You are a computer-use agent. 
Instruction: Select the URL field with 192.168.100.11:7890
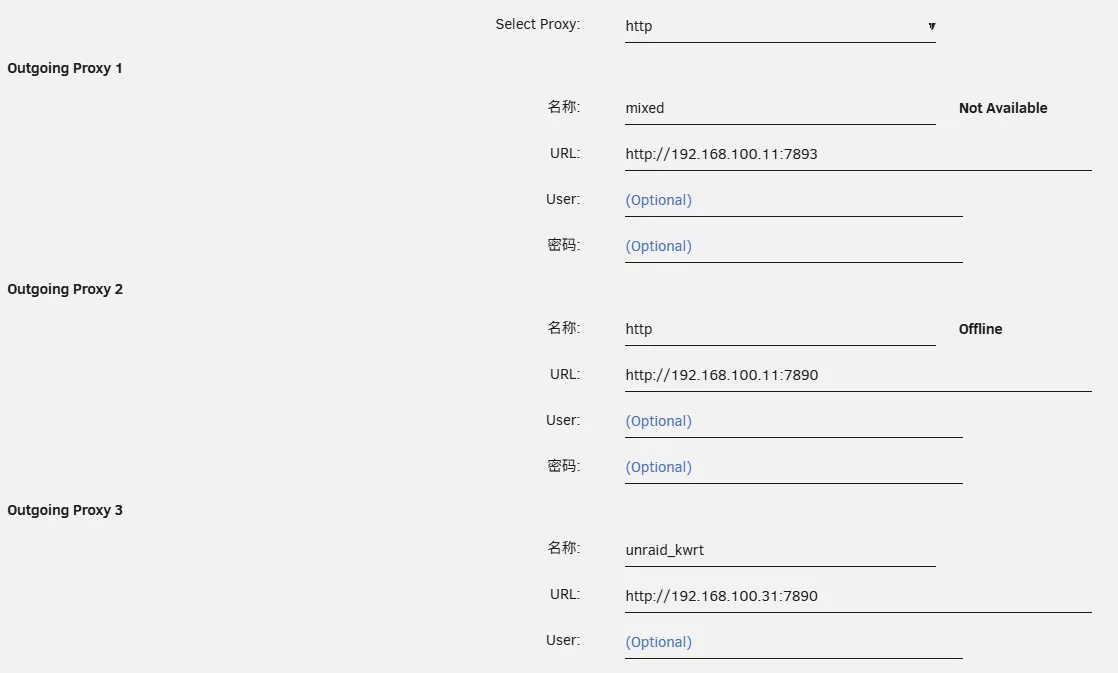click(x=857, y=375)
